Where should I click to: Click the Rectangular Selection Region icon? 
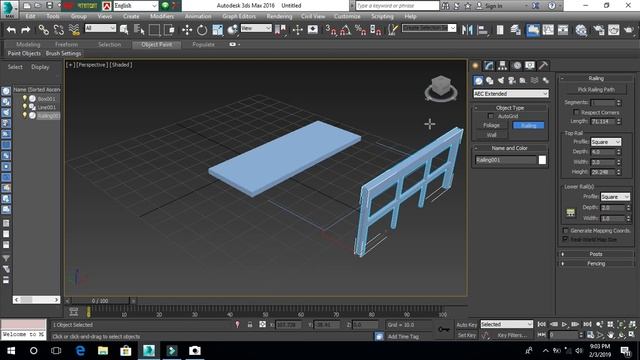[154, 29]
